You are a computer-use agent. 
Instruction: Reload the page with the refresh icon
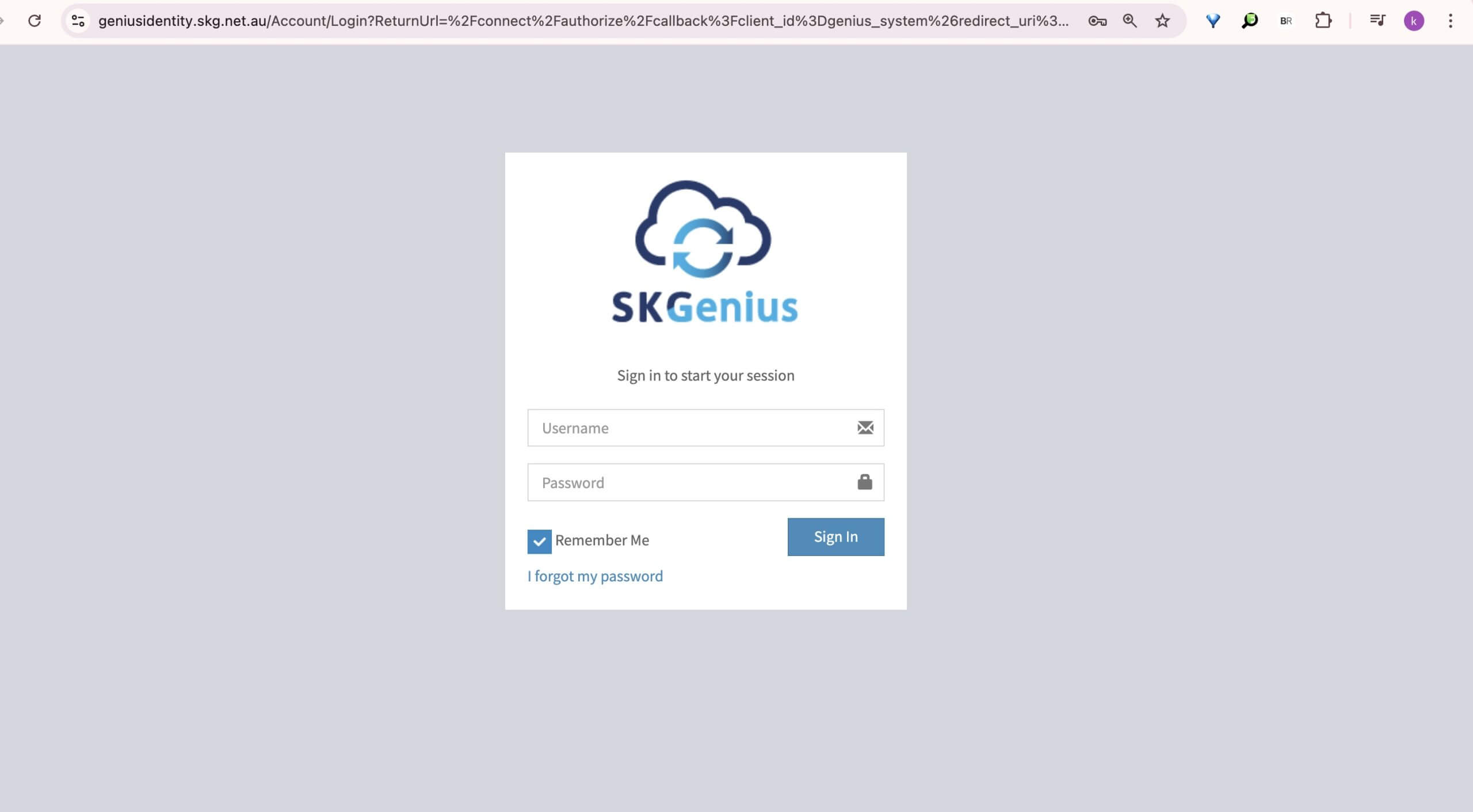(x=35, y=21)
